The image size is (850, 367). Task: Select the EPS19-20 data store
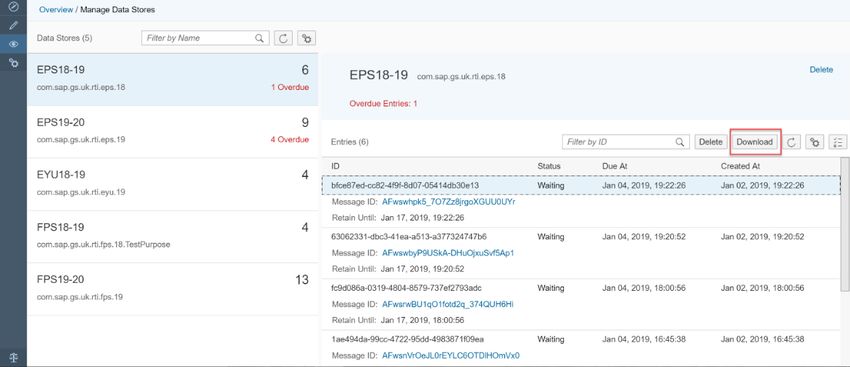pos(173,132)
